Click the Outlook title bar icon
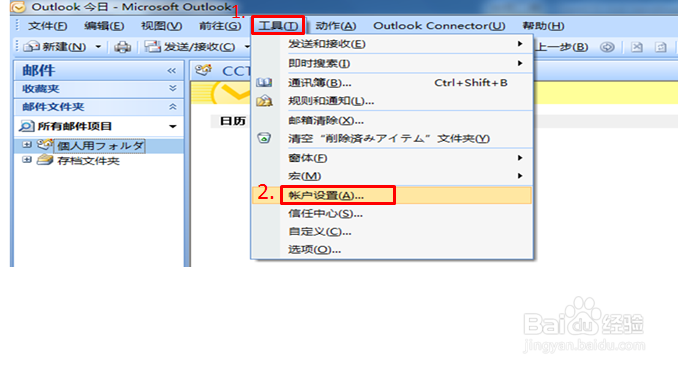The image size is (683, 370). pos(18,7)
